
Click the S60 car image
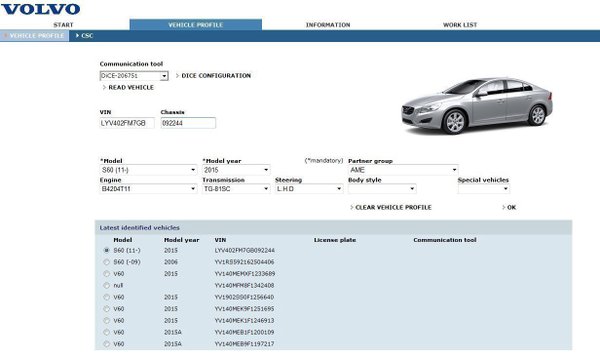click(x=477, y=106)
